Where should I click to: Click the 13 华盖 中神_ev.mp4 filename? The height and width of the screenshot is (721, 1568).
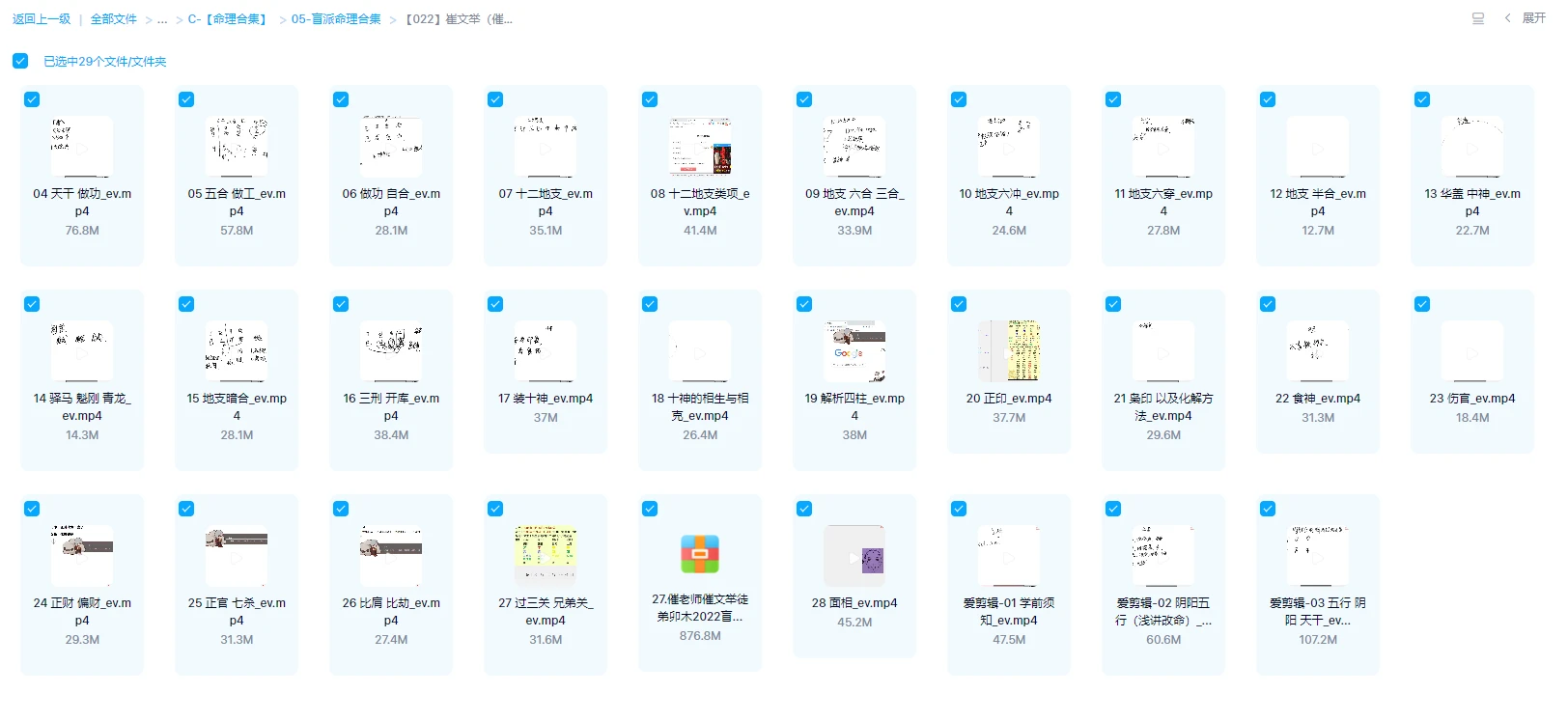[x=1472, y=202]
